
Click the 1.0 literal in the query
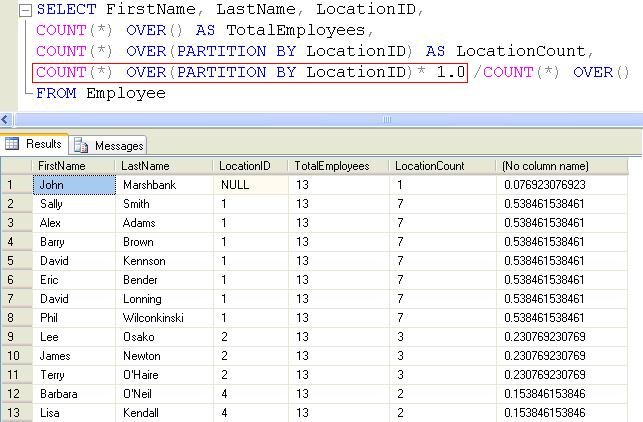pos(450,72)
